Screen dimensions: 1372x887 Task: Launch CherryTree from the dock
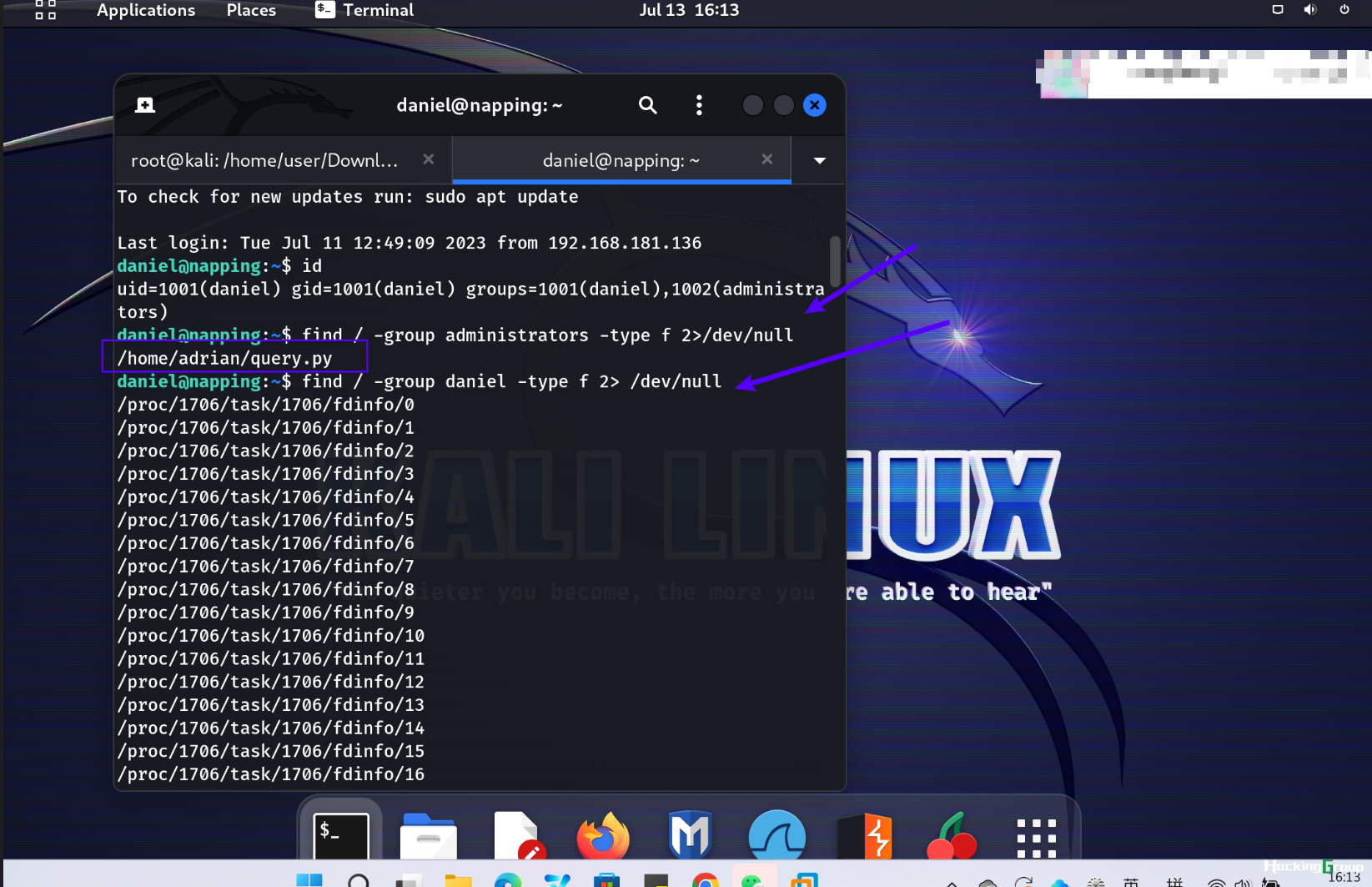tap(952, 835)
